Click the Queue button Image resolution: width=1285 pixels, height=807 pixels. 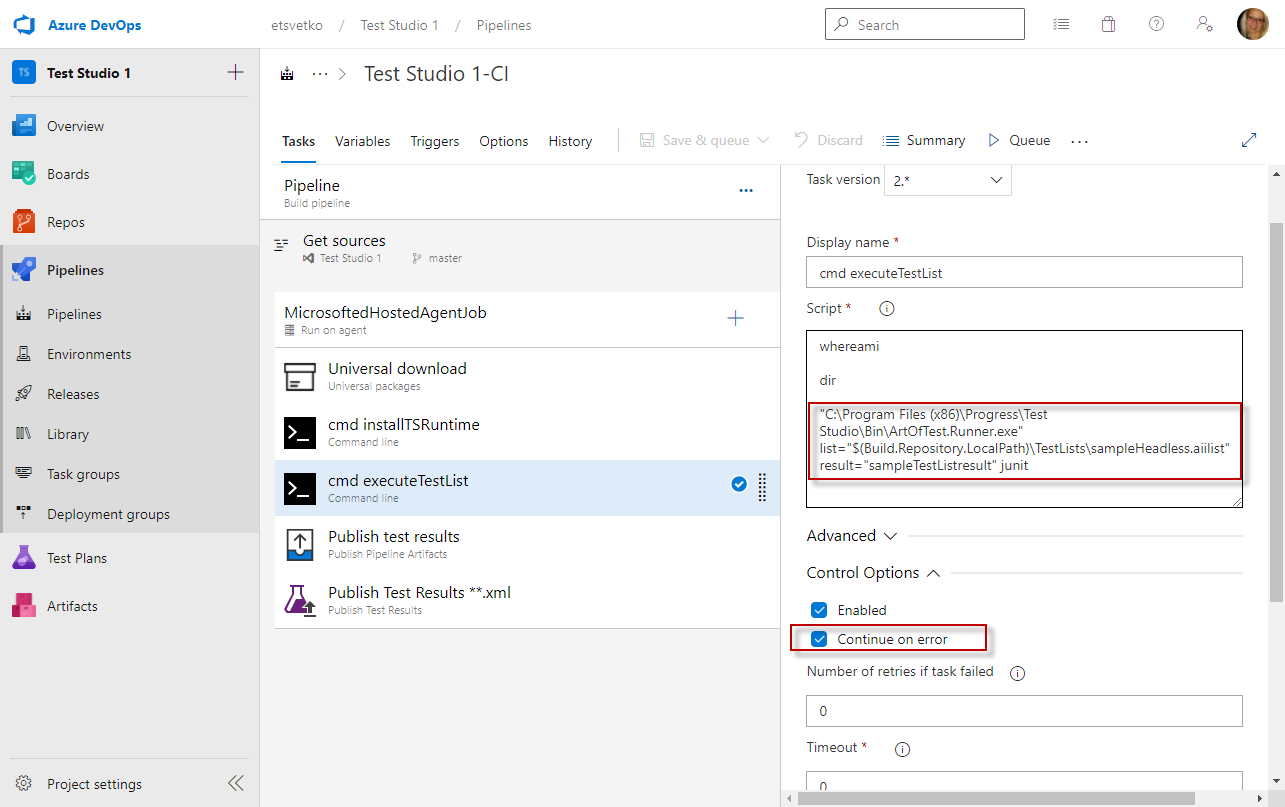coord(1019,141)
